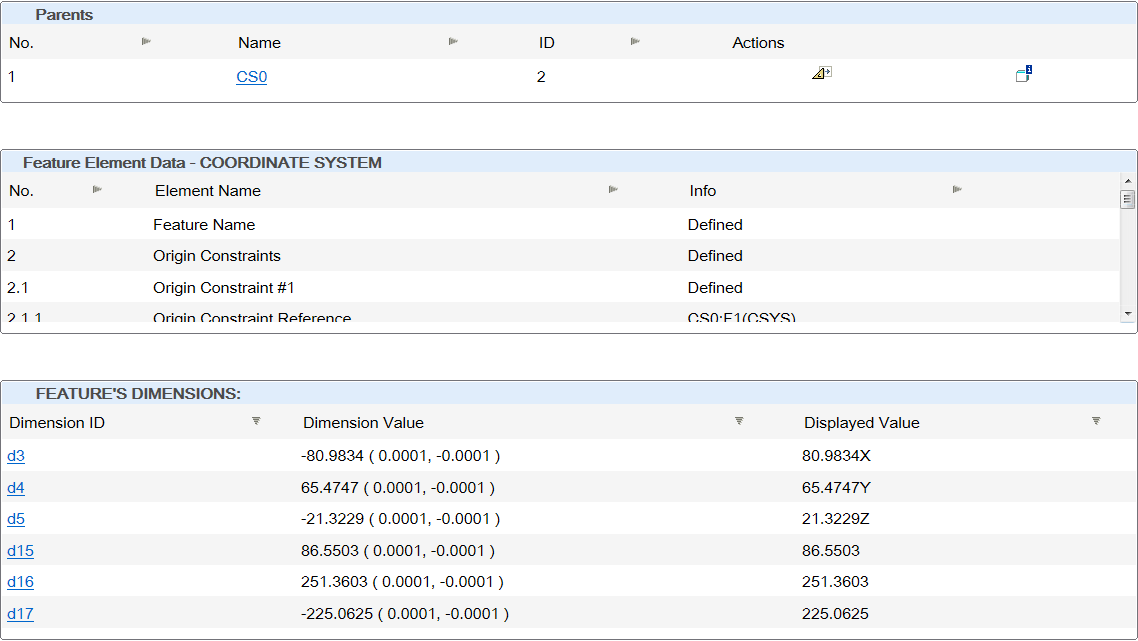
Task: Open dimension d3 link
Action: 16,456
